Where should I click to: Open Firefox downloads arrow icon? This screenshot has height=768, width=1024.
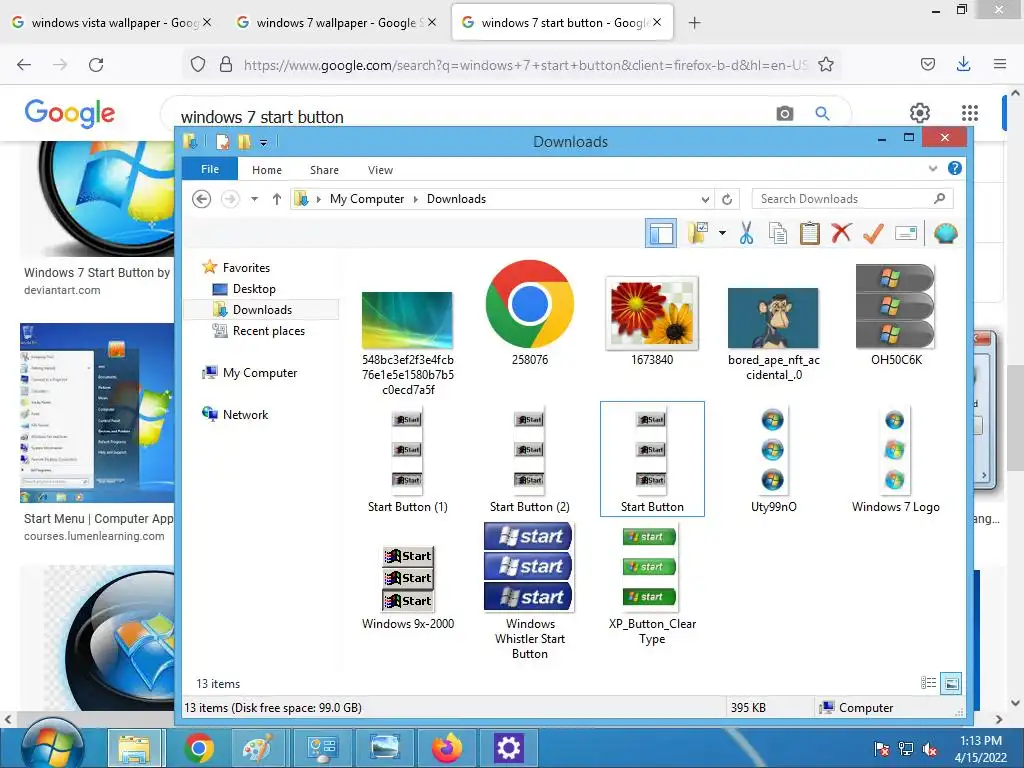click(963, 64)
